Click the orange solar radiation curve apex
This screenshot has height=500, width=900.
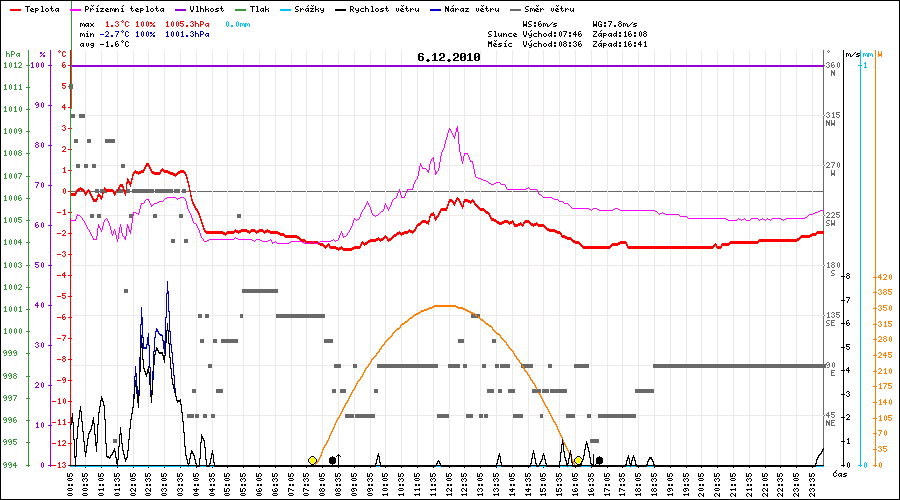click(445, 306)
